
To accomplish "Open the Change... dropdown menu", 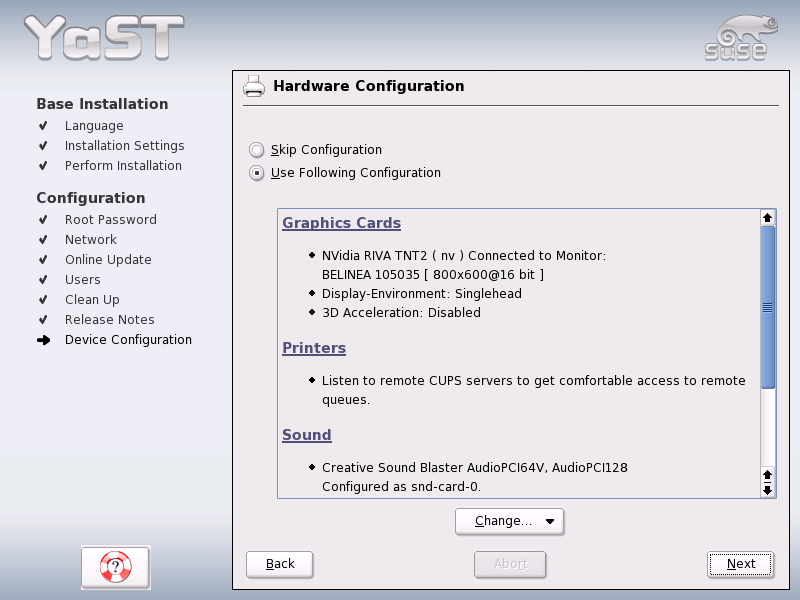I will pyautogui.click(x=509, y=521).
